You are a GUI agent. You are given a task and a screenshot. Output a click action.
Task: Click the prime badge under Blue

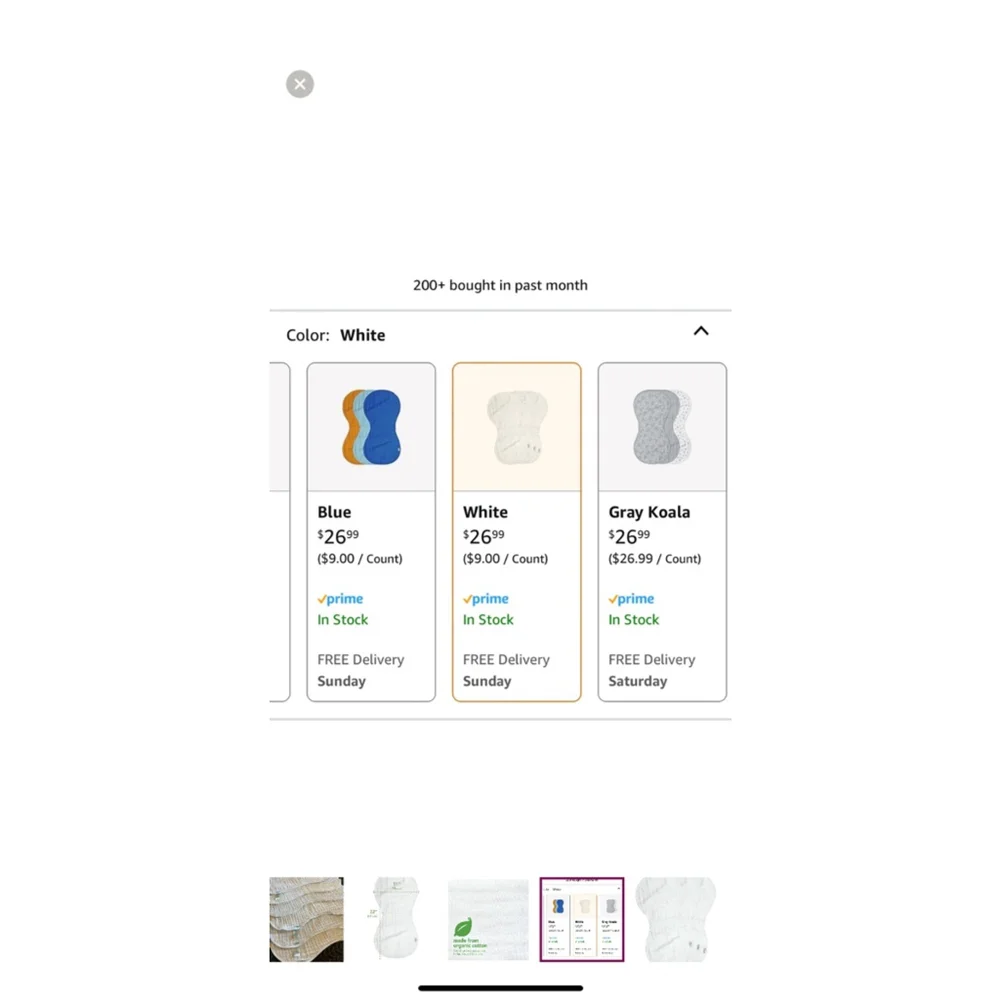click(x=340, y=599)
